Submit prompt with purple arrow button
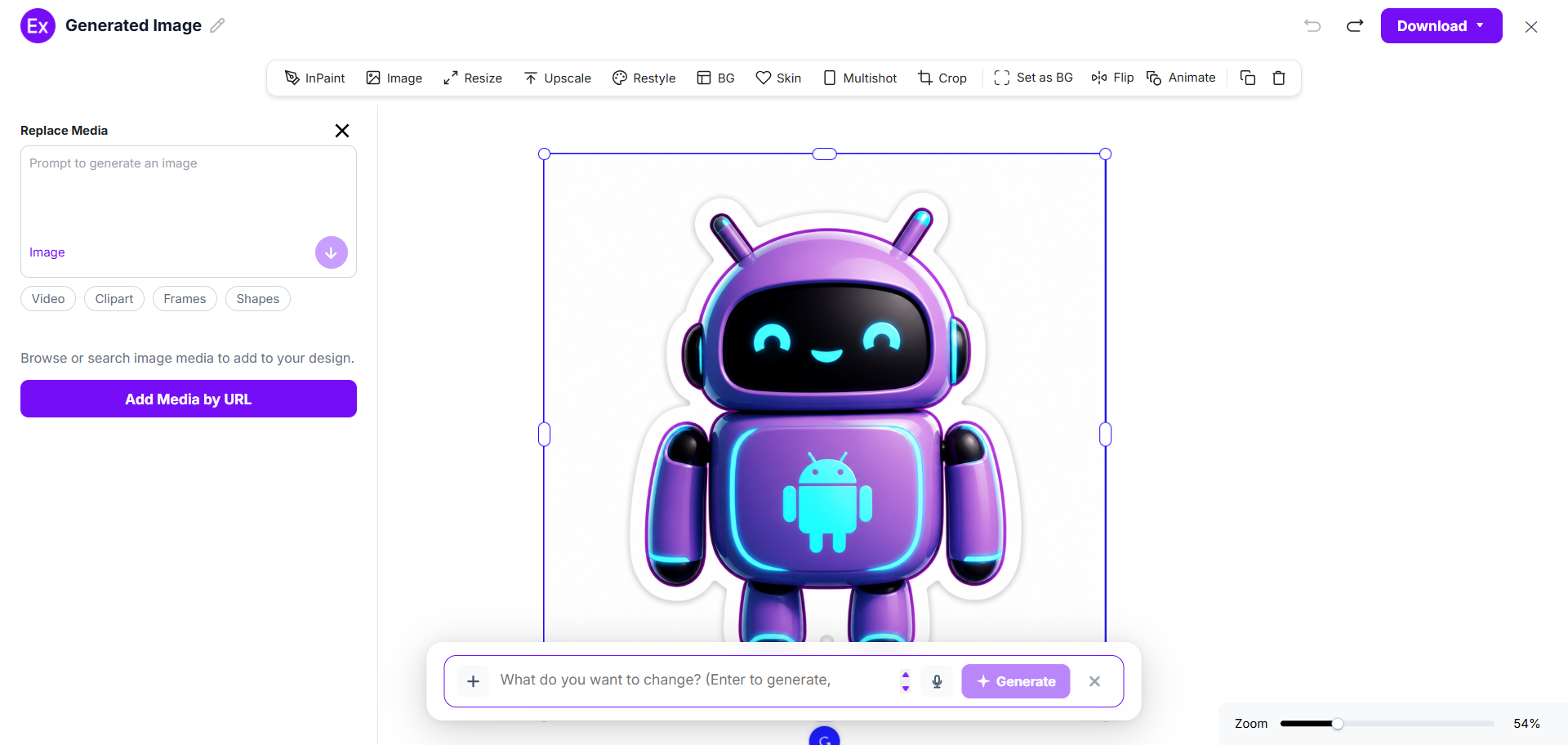Viewport: 1568px width, 745px height. (x=332, y=252)
